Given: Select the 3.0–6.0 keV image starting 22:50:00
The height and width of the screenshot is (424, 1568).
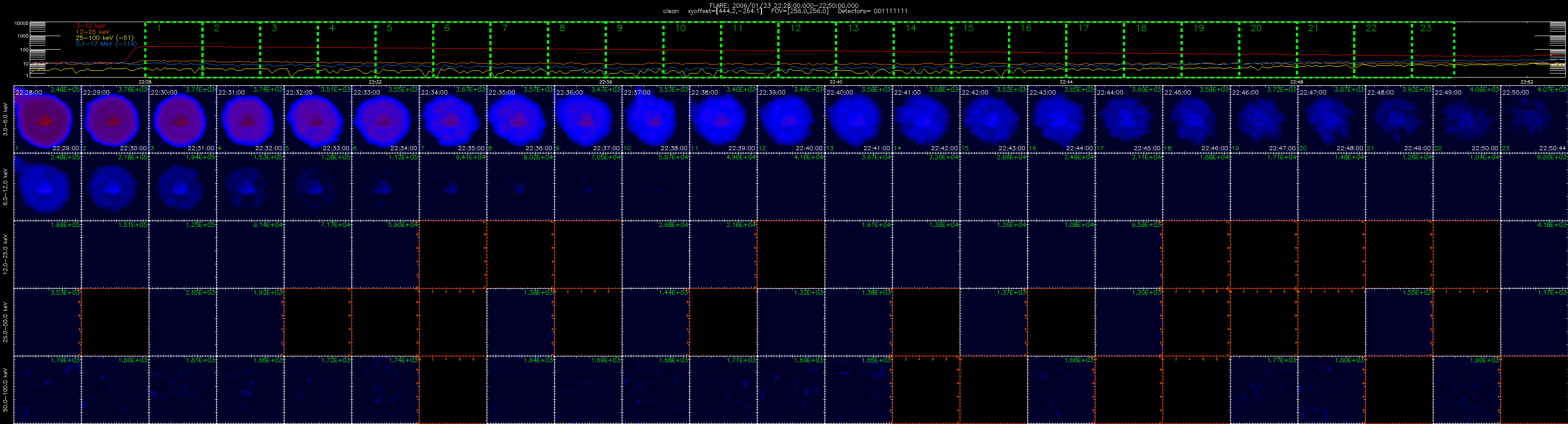Looking at the screenshot, I should point(1534,120).
